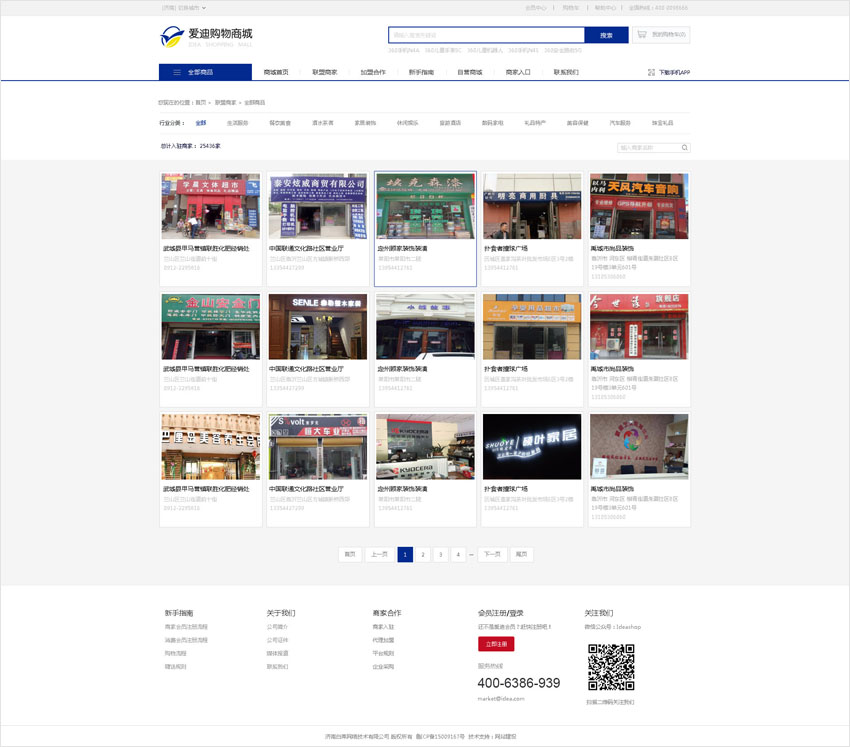Go to the 下一页 next page
The height and width of the screenshot is (747, 850).
[491, 554]
